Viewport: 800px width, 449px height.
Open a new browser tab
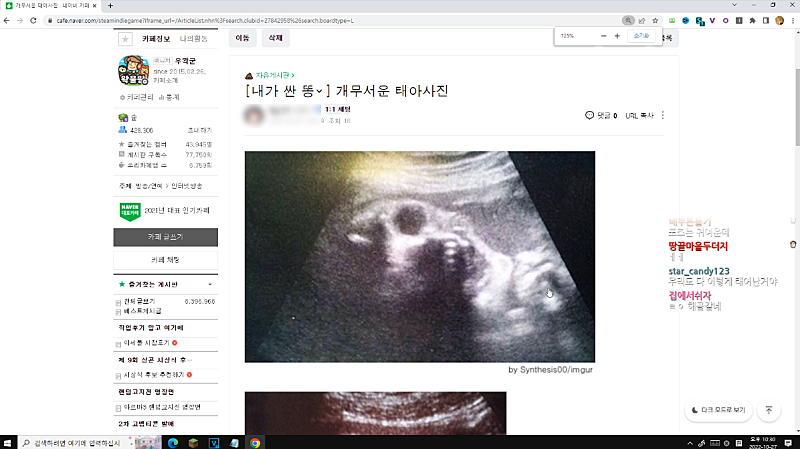pos(110,6)
